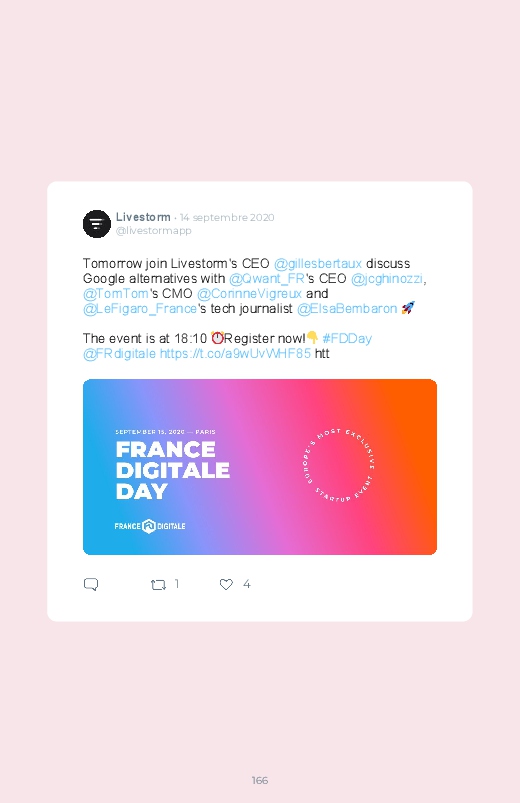The height and width of the screenshot is (803, 520).
Task: Open the @LeFigaro_France mention
Action: point(140,309)
